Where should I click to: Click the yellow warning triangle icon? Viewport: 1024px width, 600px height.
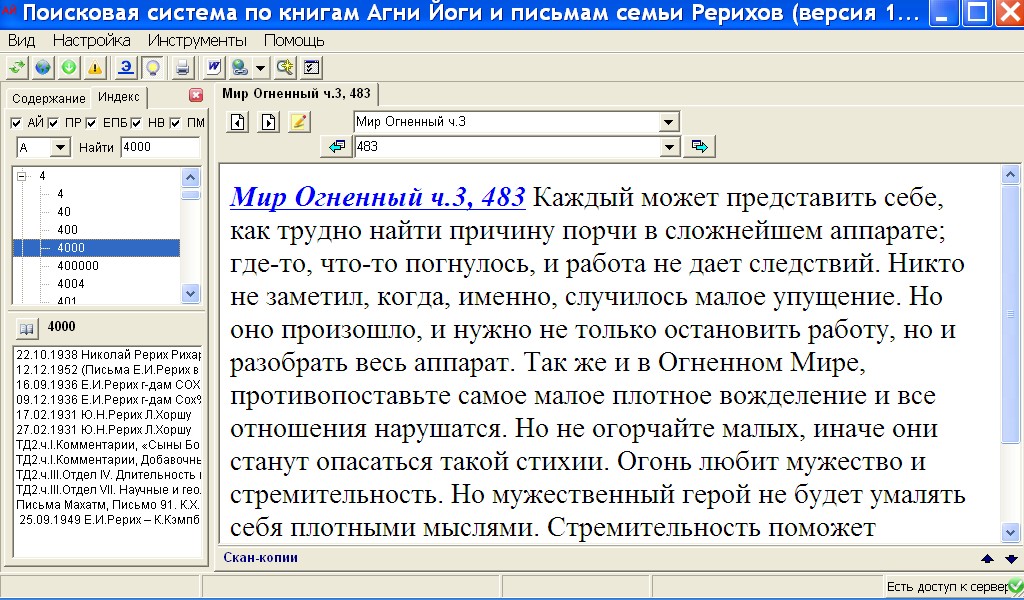[95, 68]
